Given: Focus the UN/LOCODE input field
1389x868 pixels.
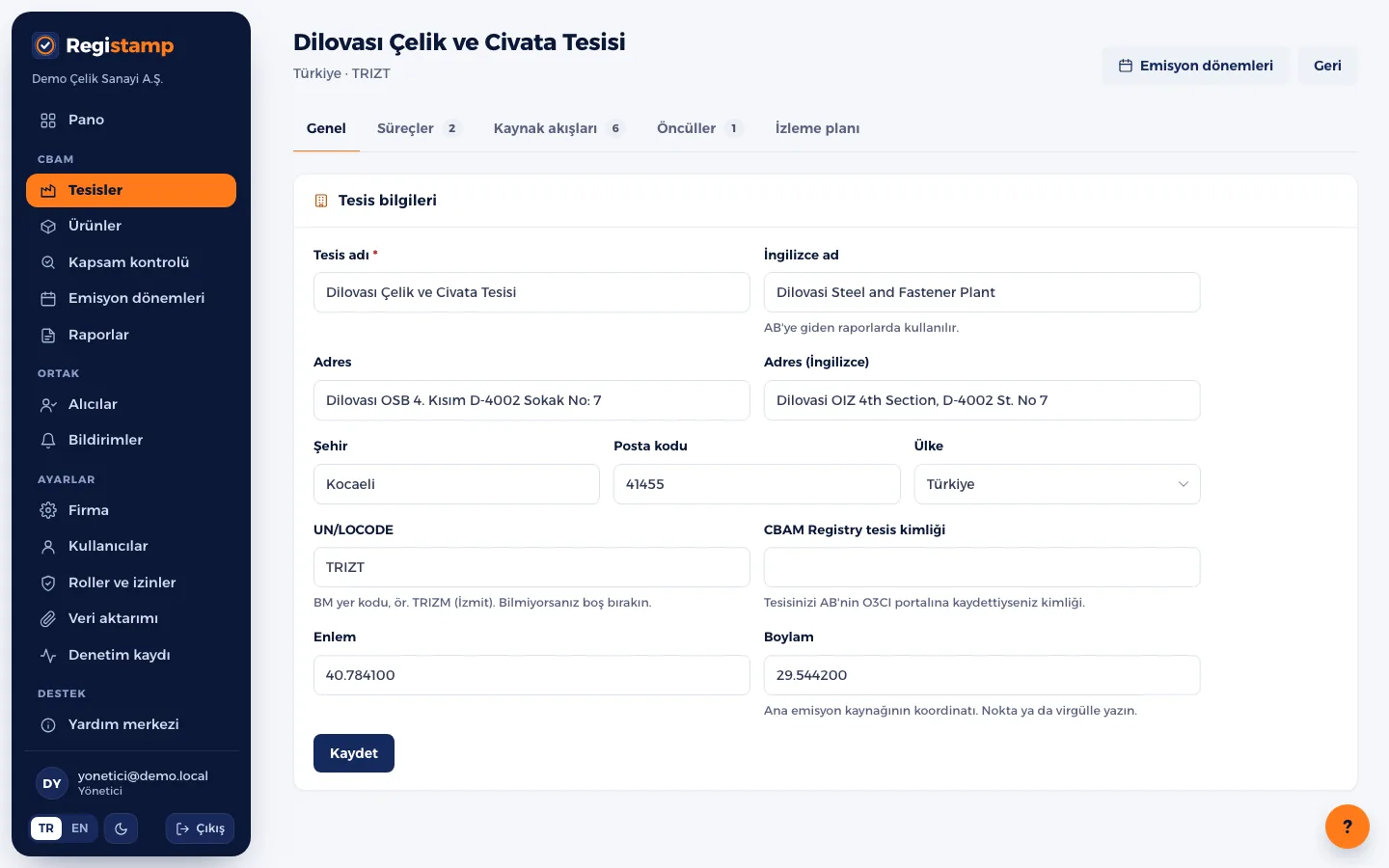Looking at the screenshot, I should tap(531, 567).
